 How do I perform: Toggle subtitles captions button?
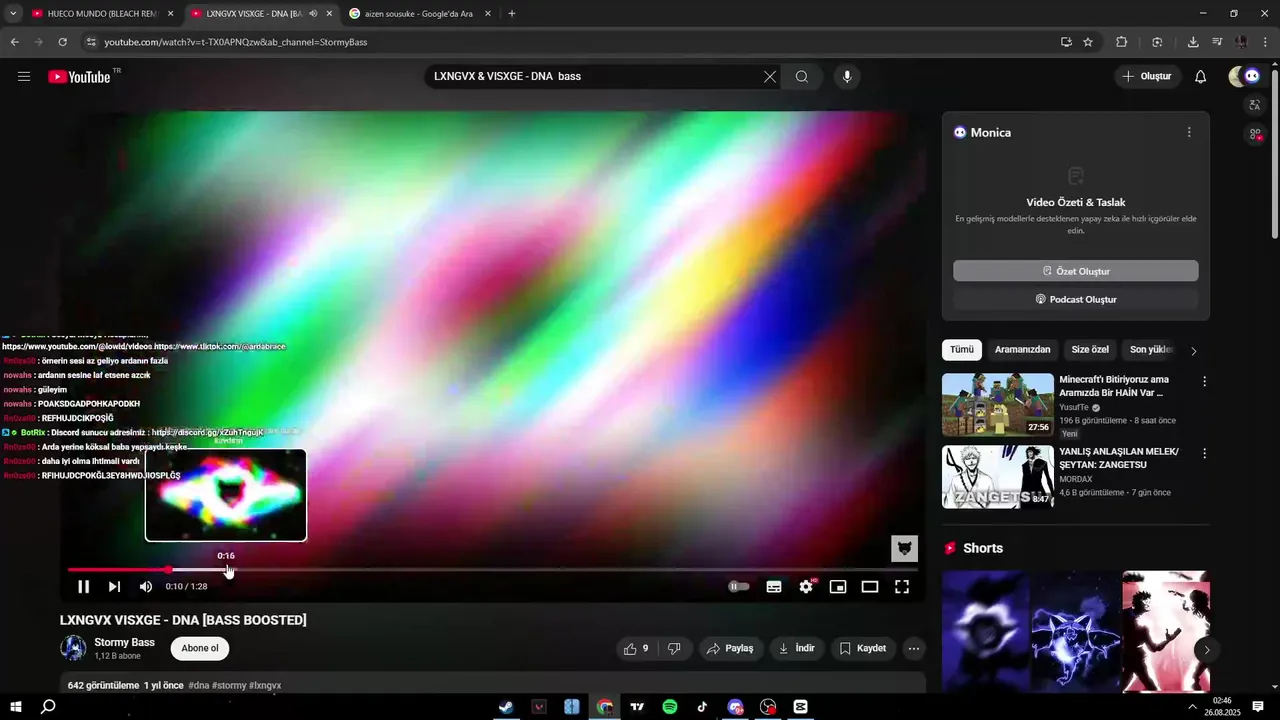[x=774, y=587]
